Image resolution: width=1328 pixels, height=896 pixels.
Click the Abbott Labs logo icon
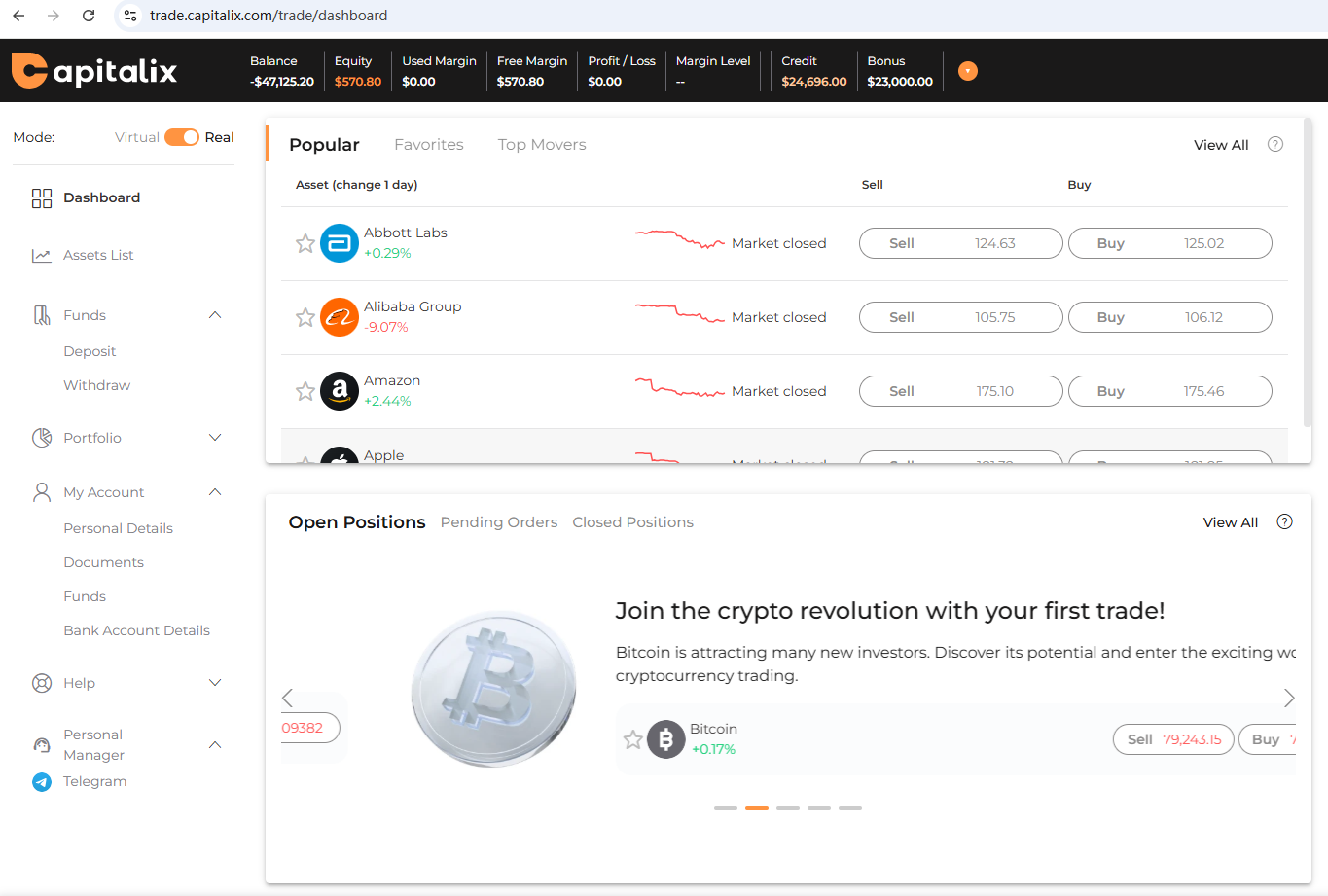click(340, 243)
